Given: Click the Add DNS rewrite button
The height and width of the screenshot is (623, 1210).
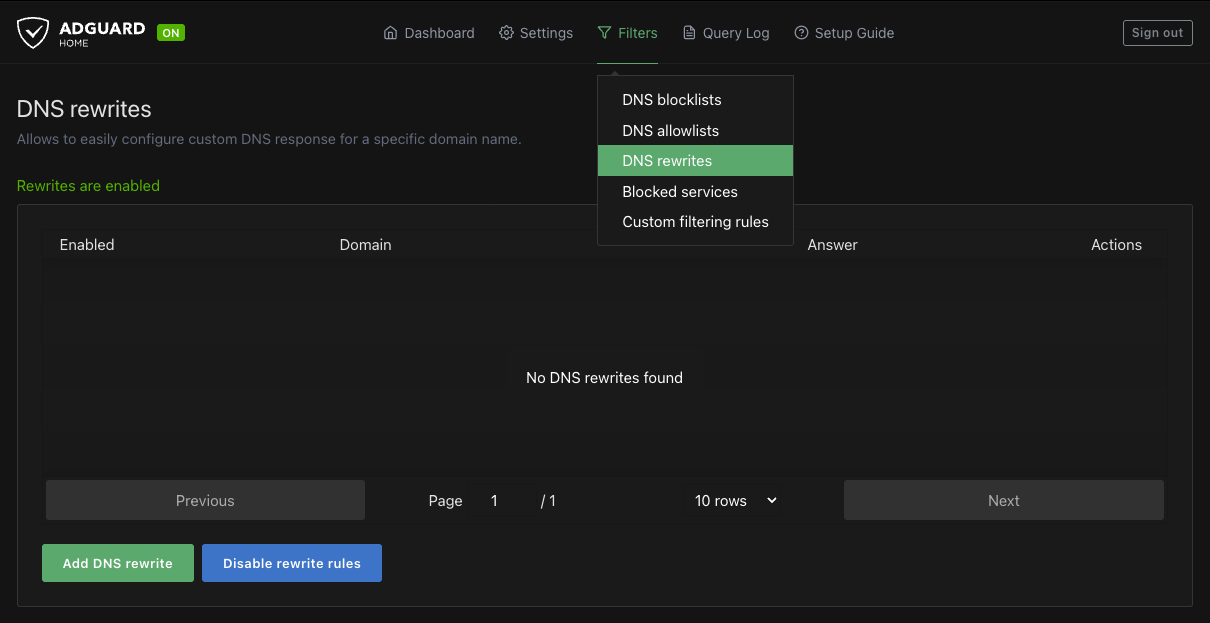Looking at the screenshot, I should click(118, 563).
